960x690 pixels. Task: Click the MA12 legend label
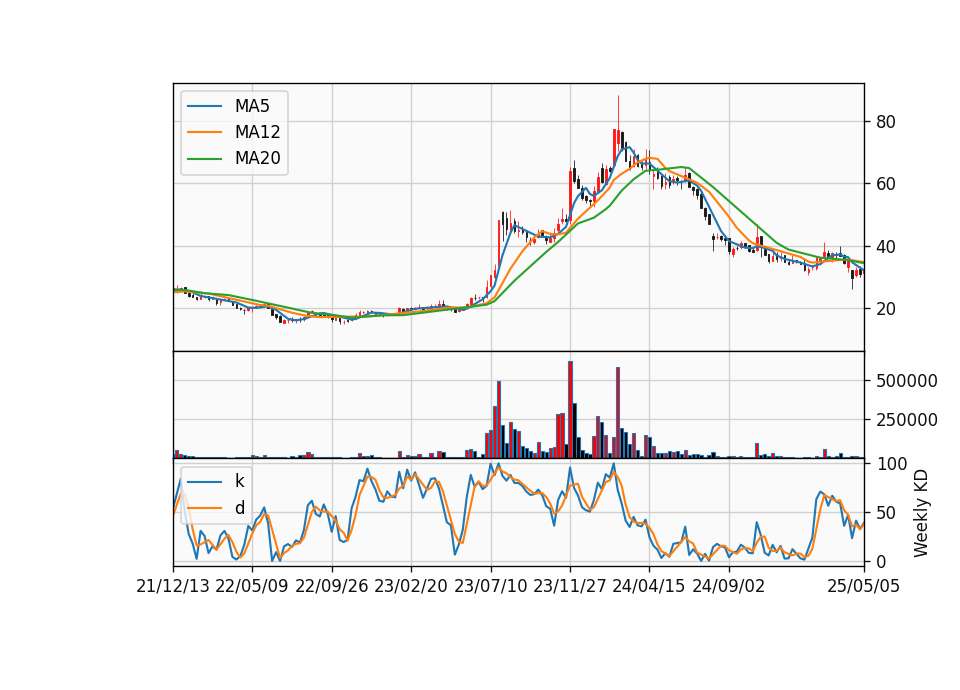(258, 132)
